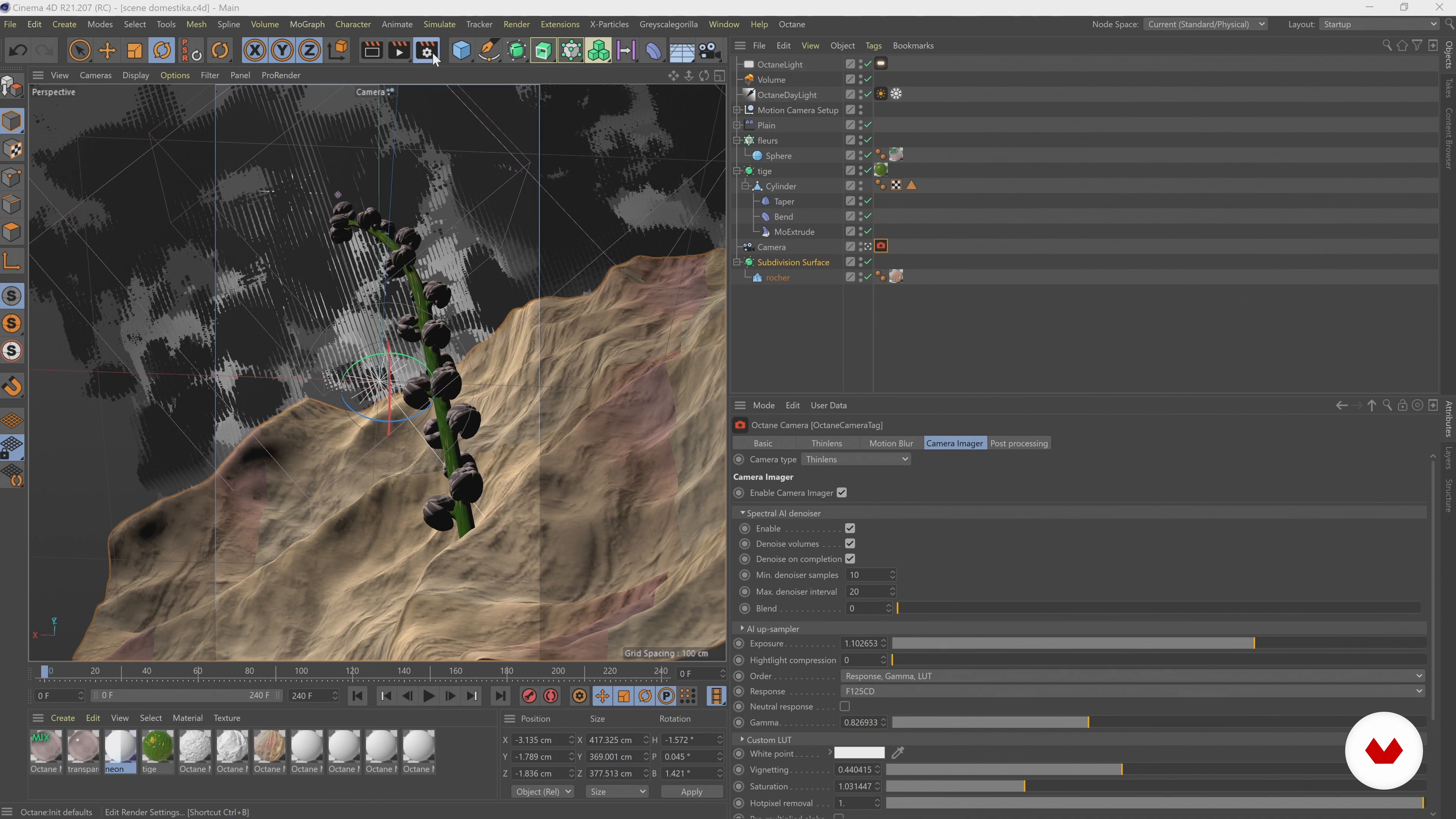Screen dimensions: 1456x819
Task: Toggle Spectral AI denoiser Enable checkbox
Action: pyautogui.click(x=850, y=529)
